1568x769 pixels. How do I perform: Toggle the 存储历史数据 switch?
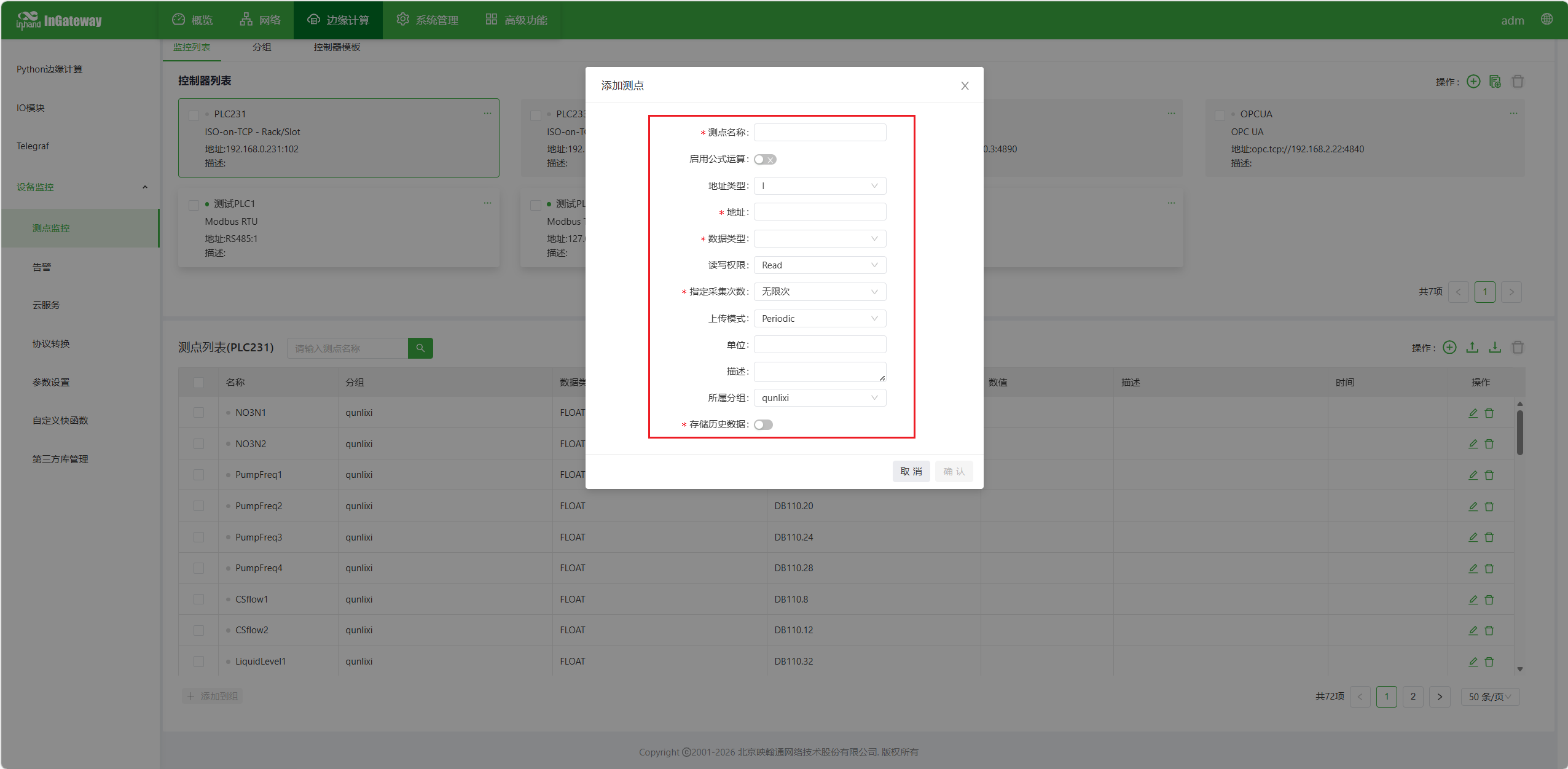click(763, 425)
